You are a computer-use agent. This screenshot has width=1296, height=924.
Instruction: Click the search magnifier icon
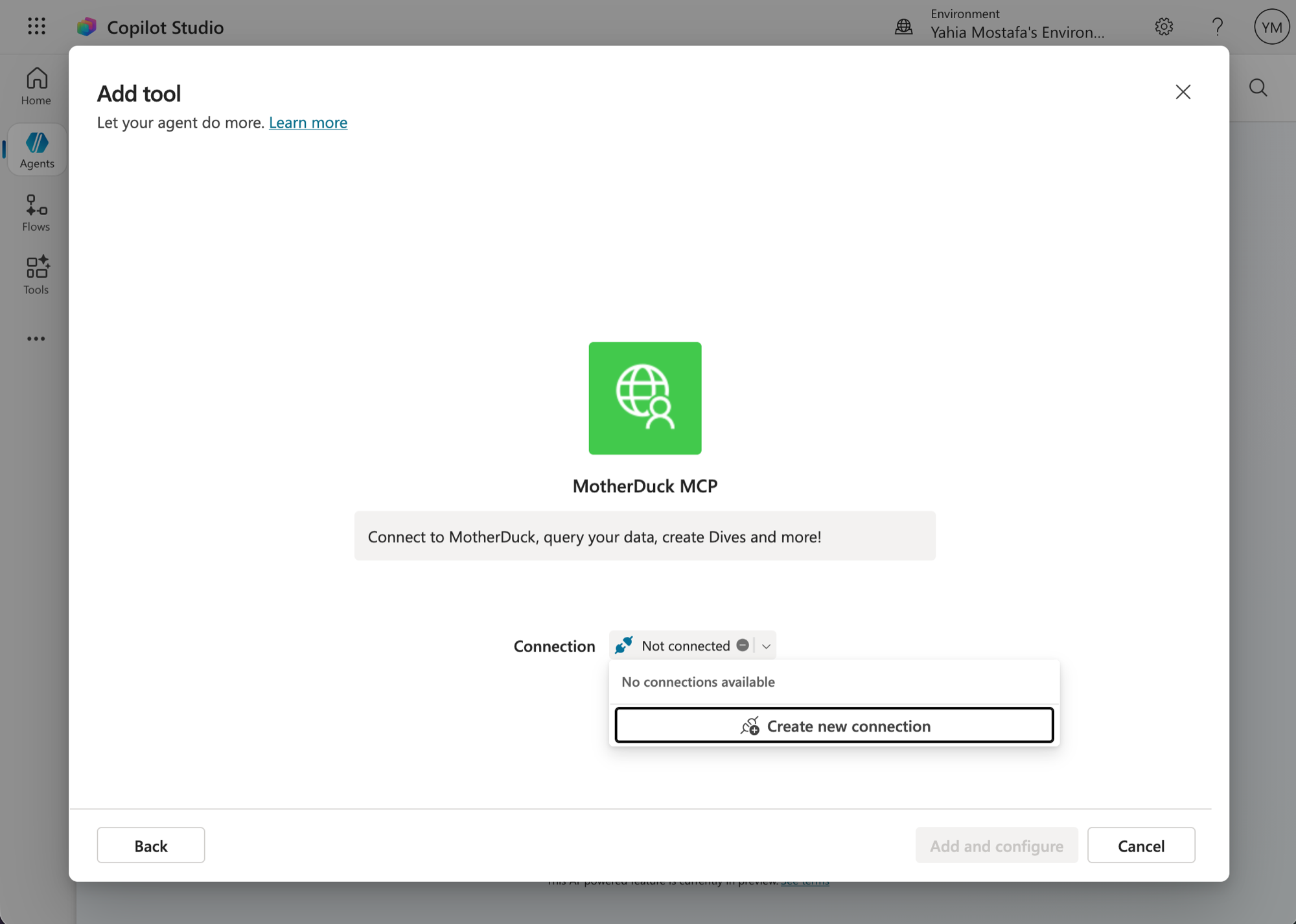pos(1258,87)
